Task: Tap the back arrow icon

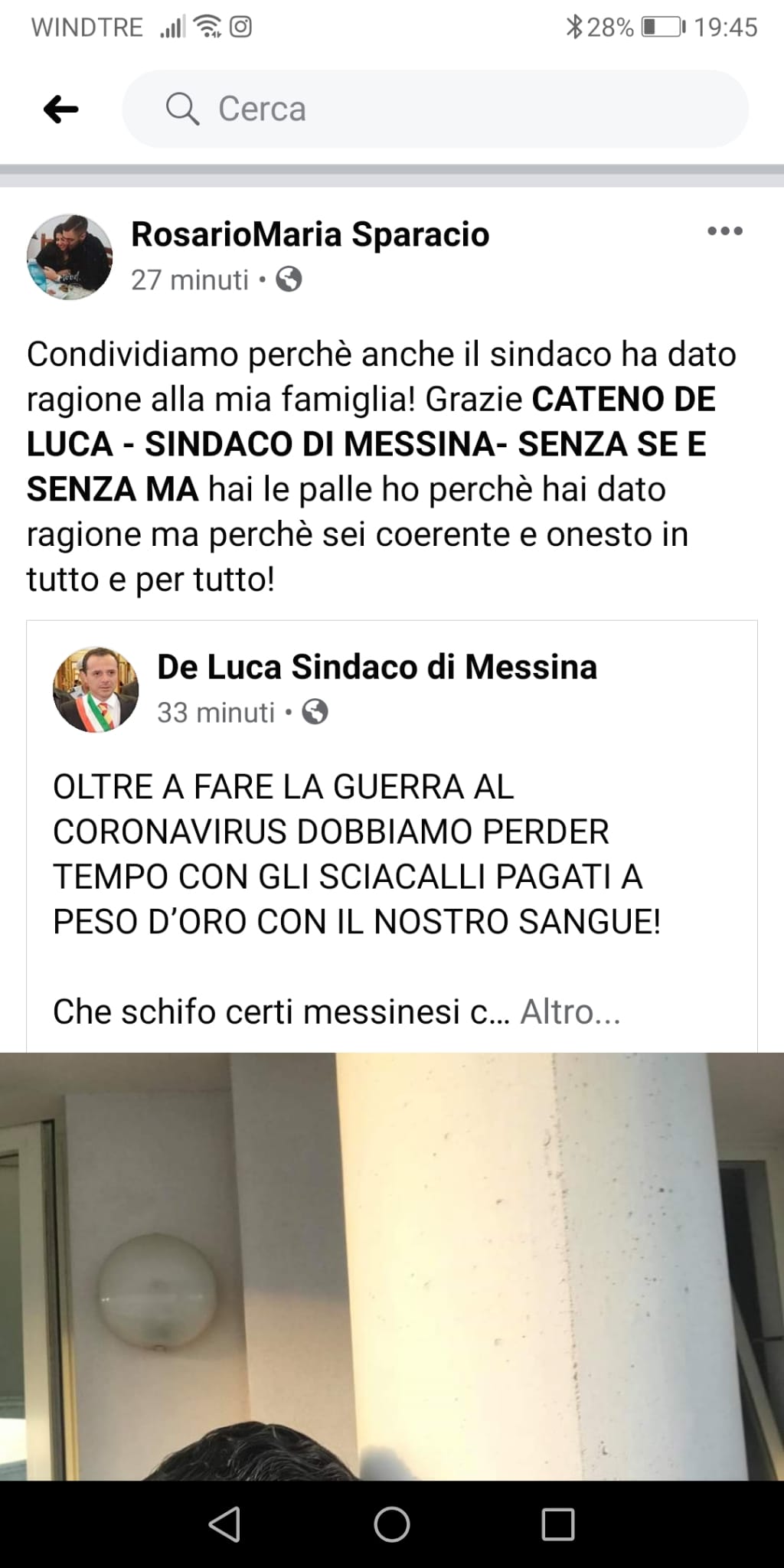Action: [61, 109]
